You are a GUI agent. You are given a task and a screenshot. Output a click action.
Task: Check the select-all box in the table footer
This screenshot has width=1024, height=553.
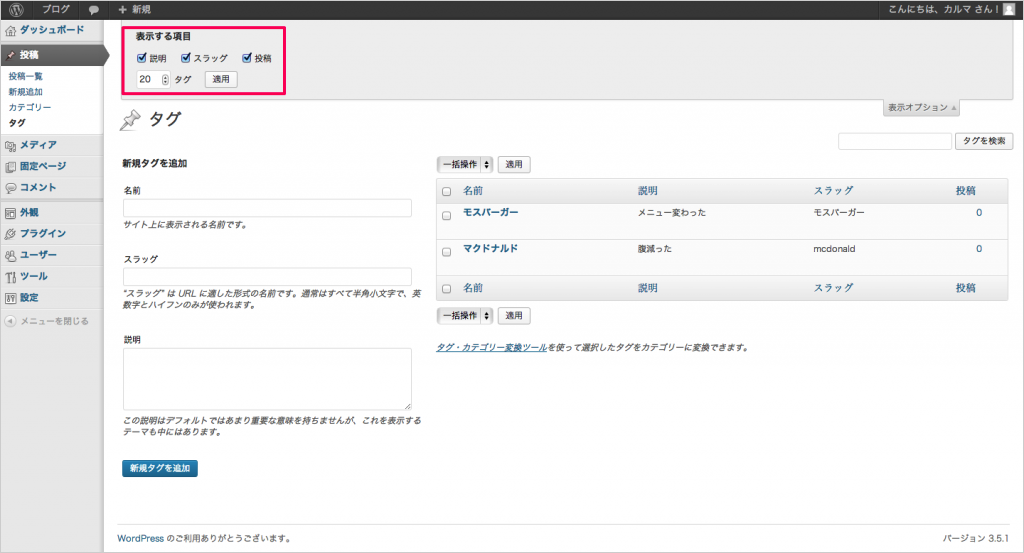tap(447, 288)
